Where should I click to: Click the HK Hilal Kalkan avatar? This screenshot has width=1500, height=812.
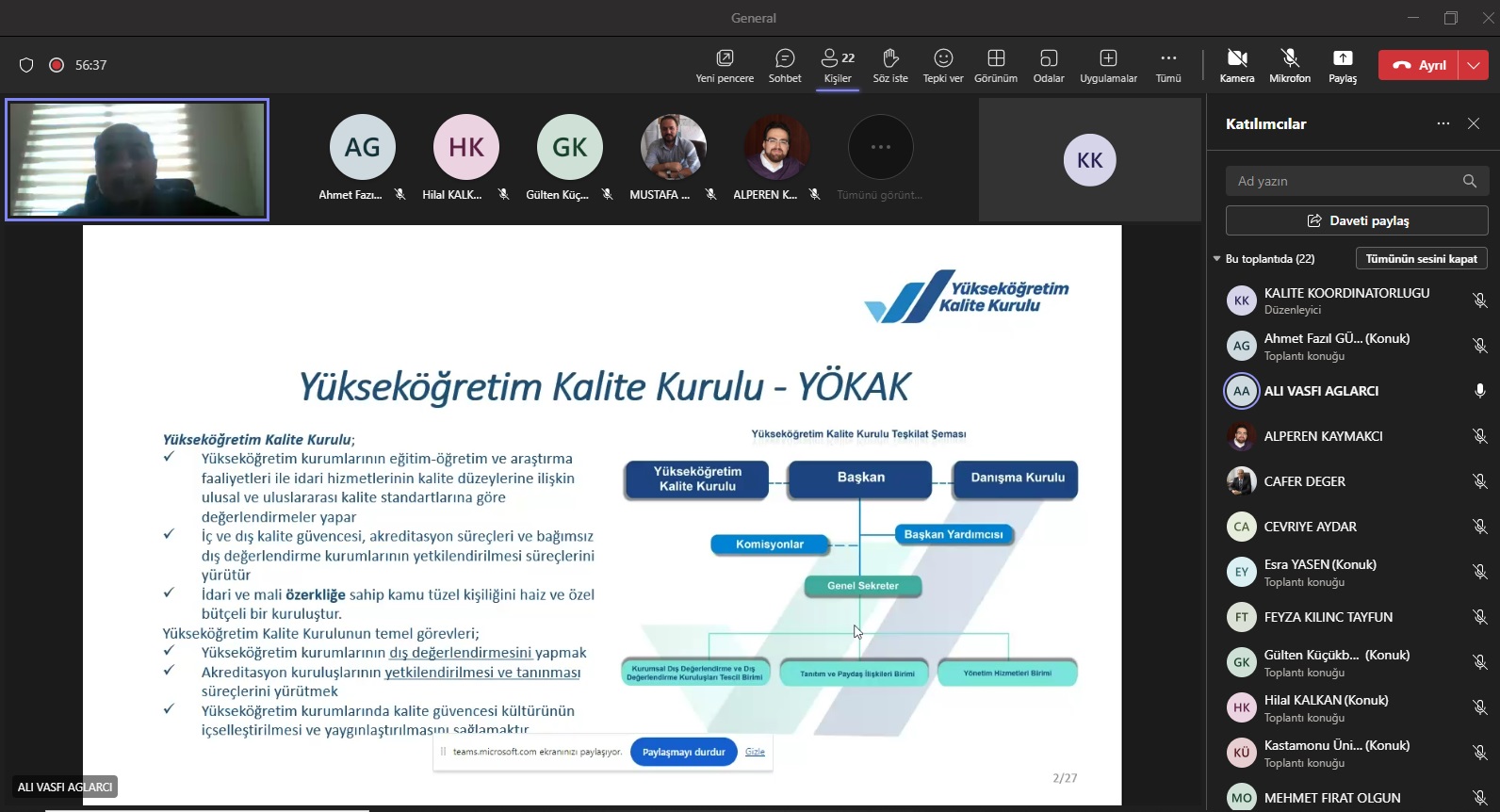[x=466, y=147]
